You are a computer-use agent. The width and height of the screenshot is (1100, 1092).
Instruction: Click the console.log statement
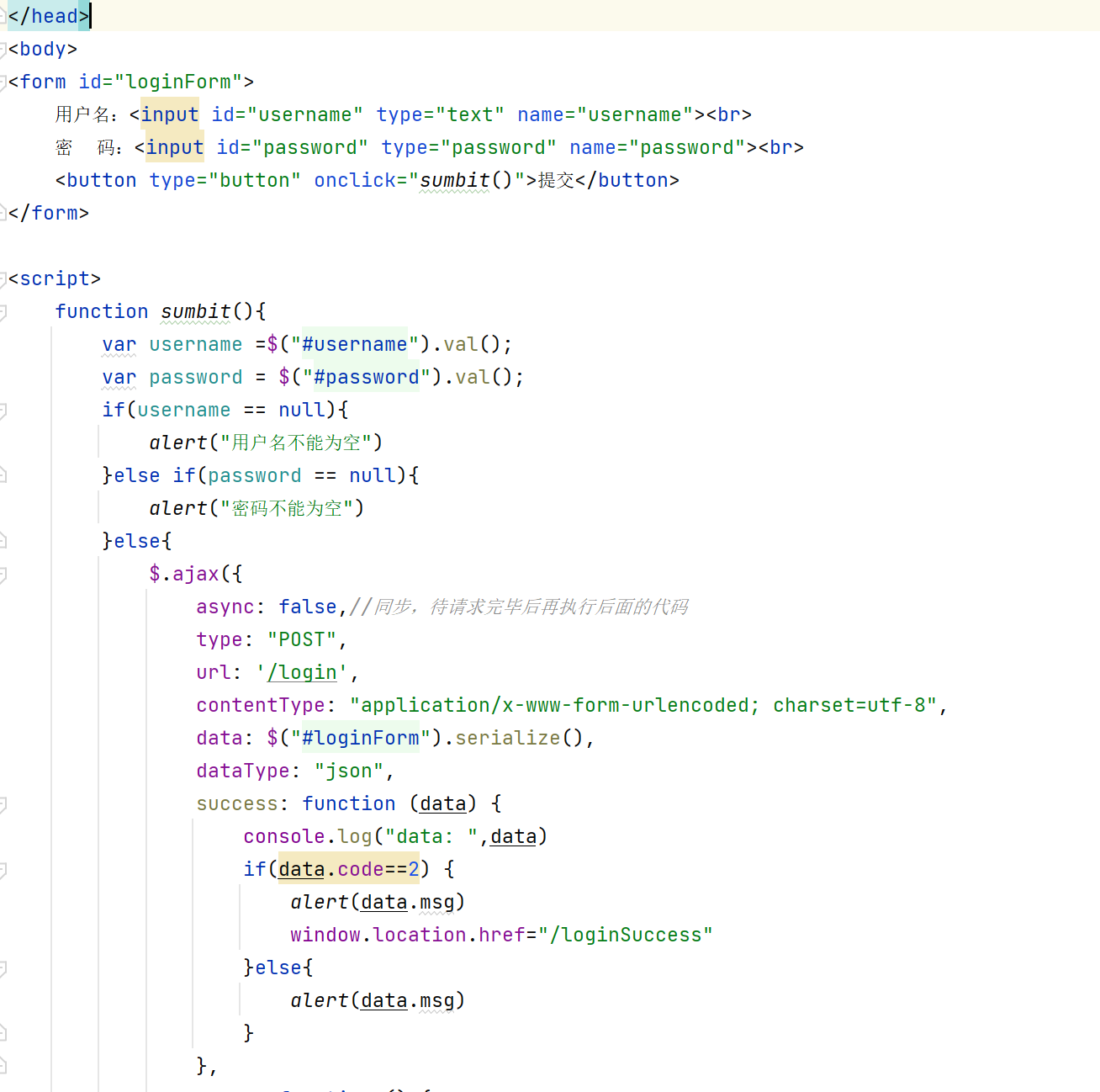[x=396, y=836]
